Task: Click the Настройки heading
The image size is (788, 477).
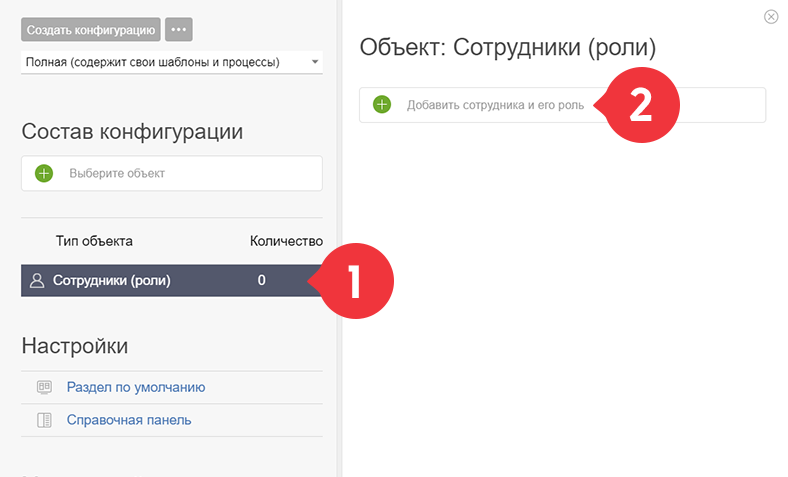Action: click(x=75, y=346)
